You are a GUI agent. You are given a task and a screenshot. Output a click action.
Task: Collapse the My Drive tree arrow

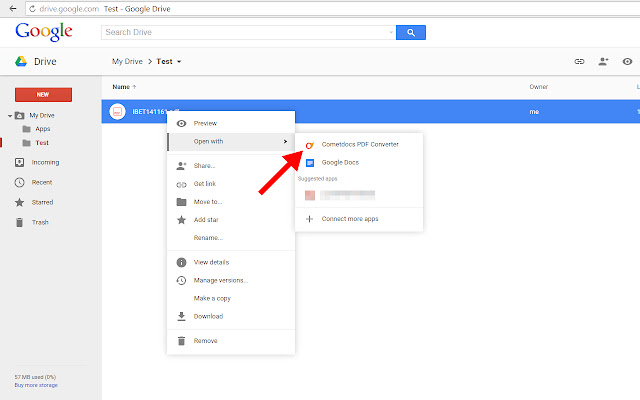pyautogui.click(x=10, y=116)
